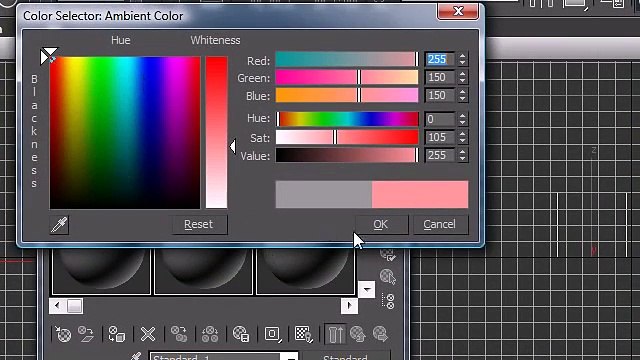This screenshot has height=360, width=640.
Task: Decrease the Blue value with down arrow
Action: coord(462,98)
